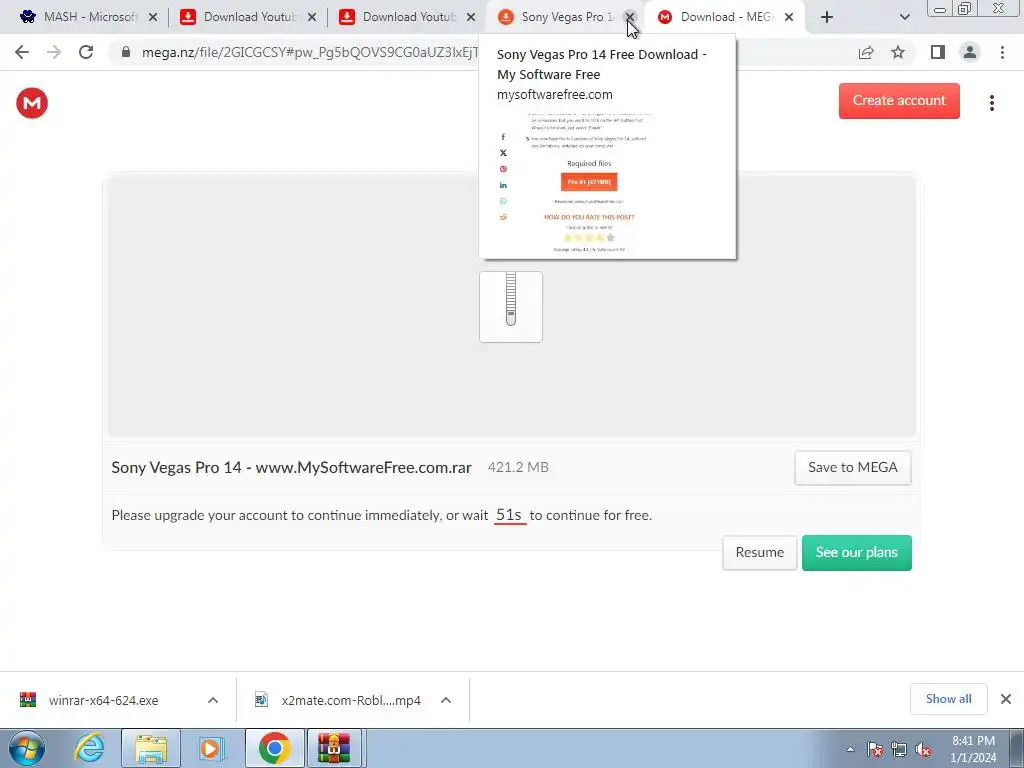This screenshot has height=768, width=1024.
Task: Go back with browser back arrow
Action: tap(22, 52)
